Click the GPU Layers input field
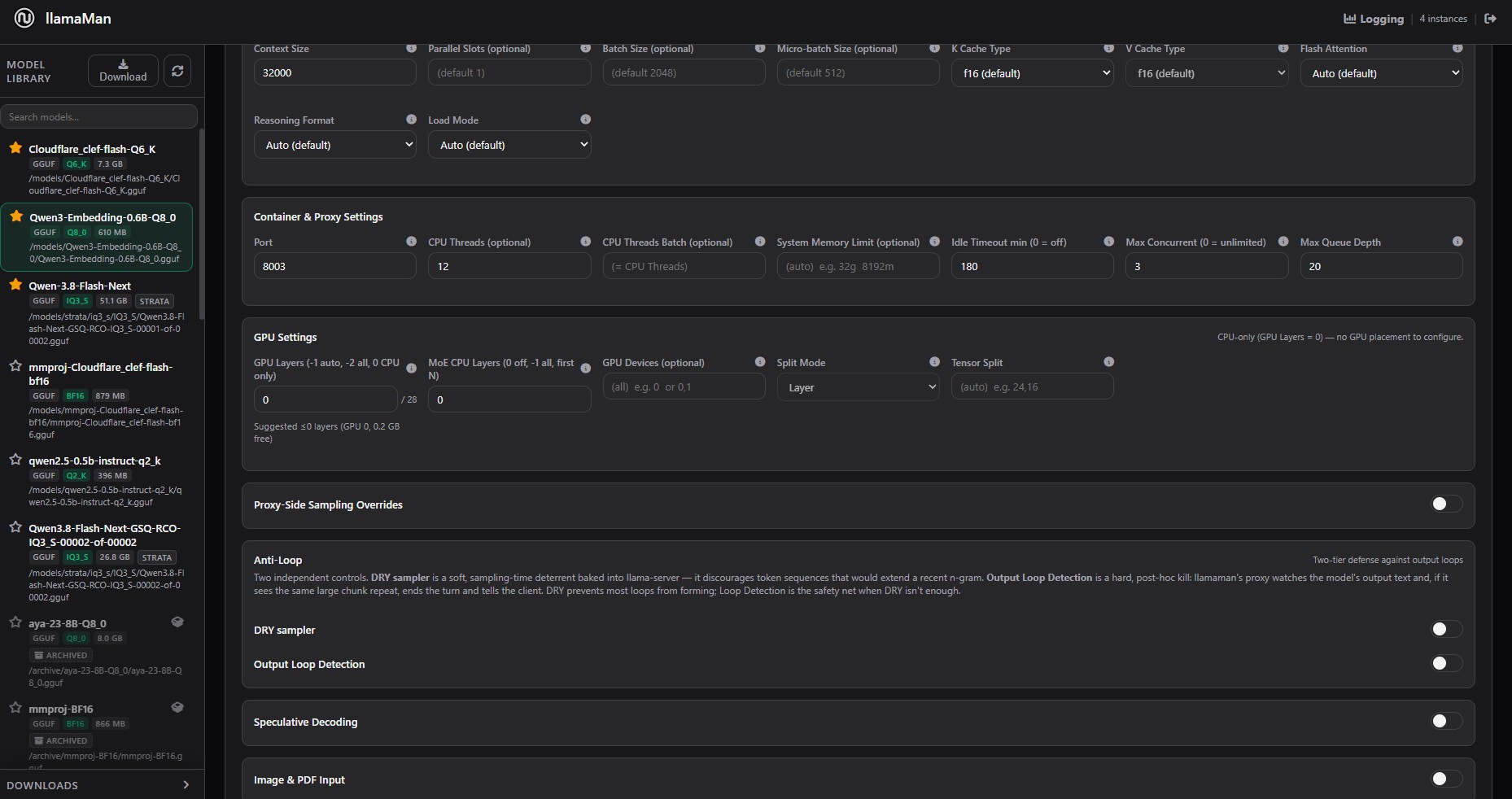Screen dimensions: 1512x799 coord(326,399)
